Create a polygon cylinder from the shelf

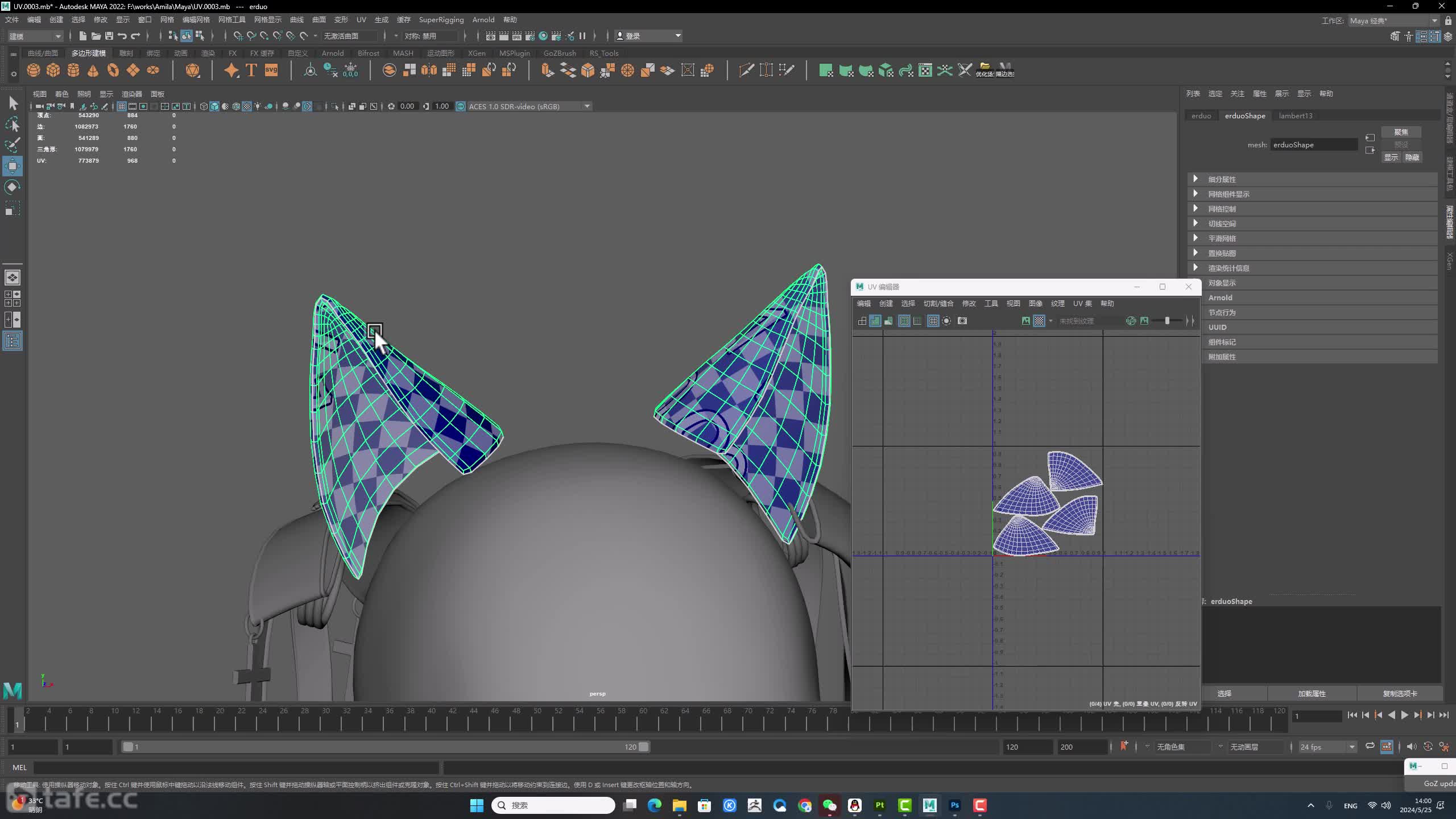(x=73, y=70)
